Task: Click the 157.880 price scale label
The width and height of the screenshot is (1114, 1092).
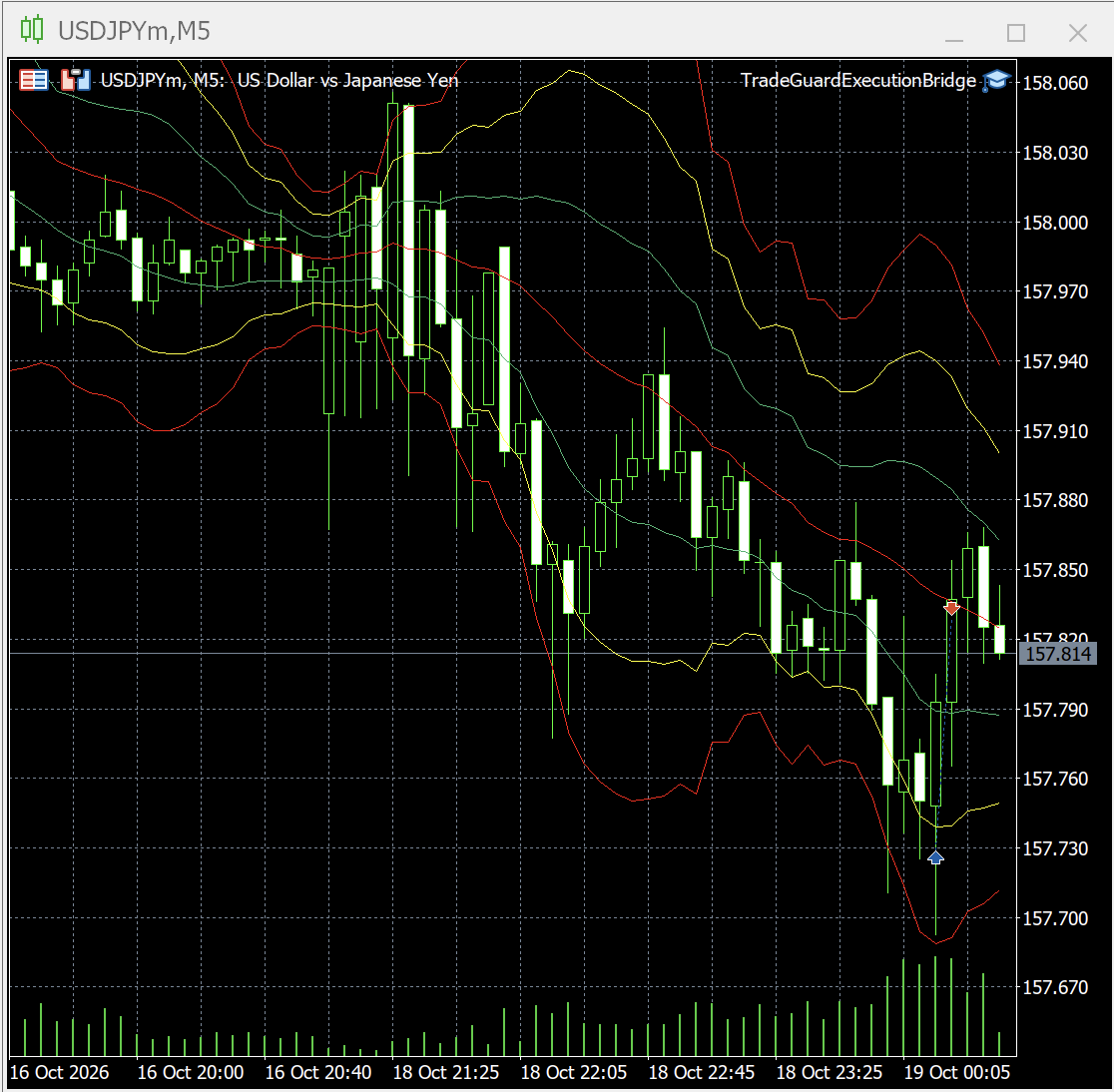Action: [x=1055, y=500]
